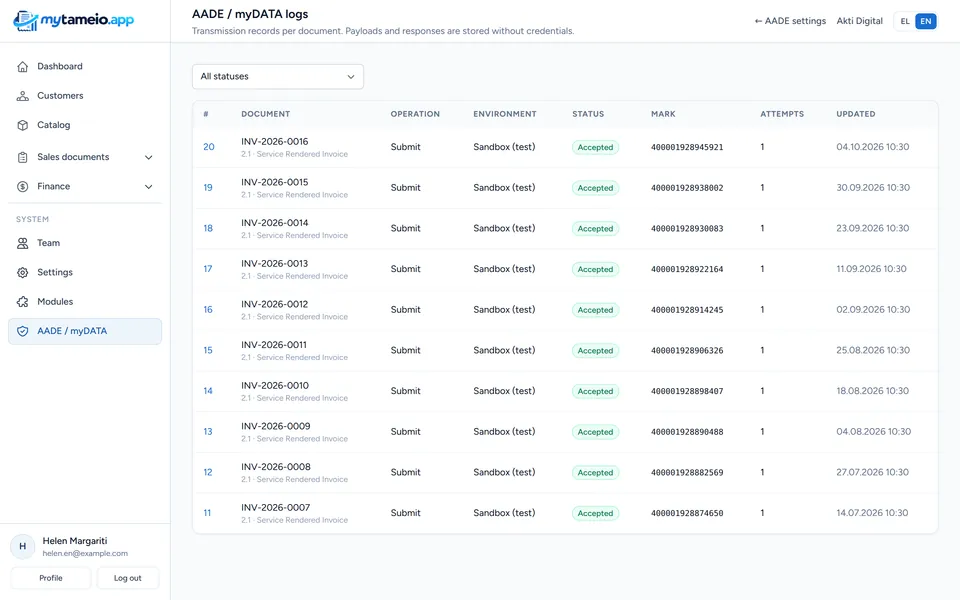The image size is (960, 600).
Task: Open Team from the sidebar
Action: point(85,243)
